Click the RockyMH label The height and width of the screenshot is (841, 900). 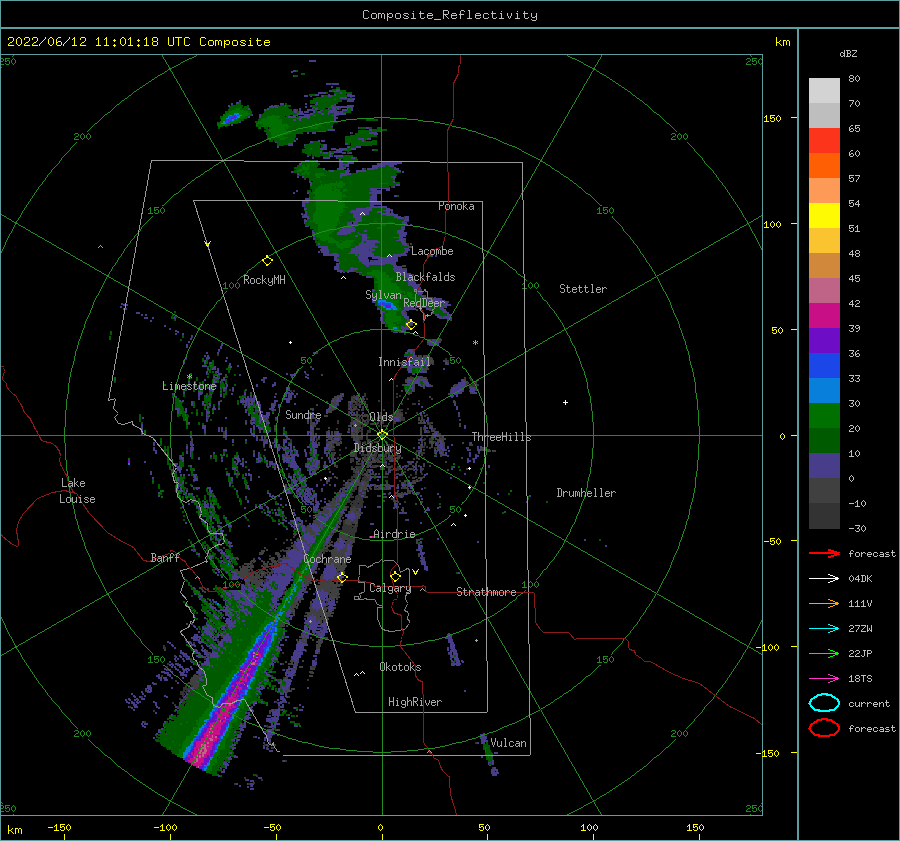tap(264, 280)
